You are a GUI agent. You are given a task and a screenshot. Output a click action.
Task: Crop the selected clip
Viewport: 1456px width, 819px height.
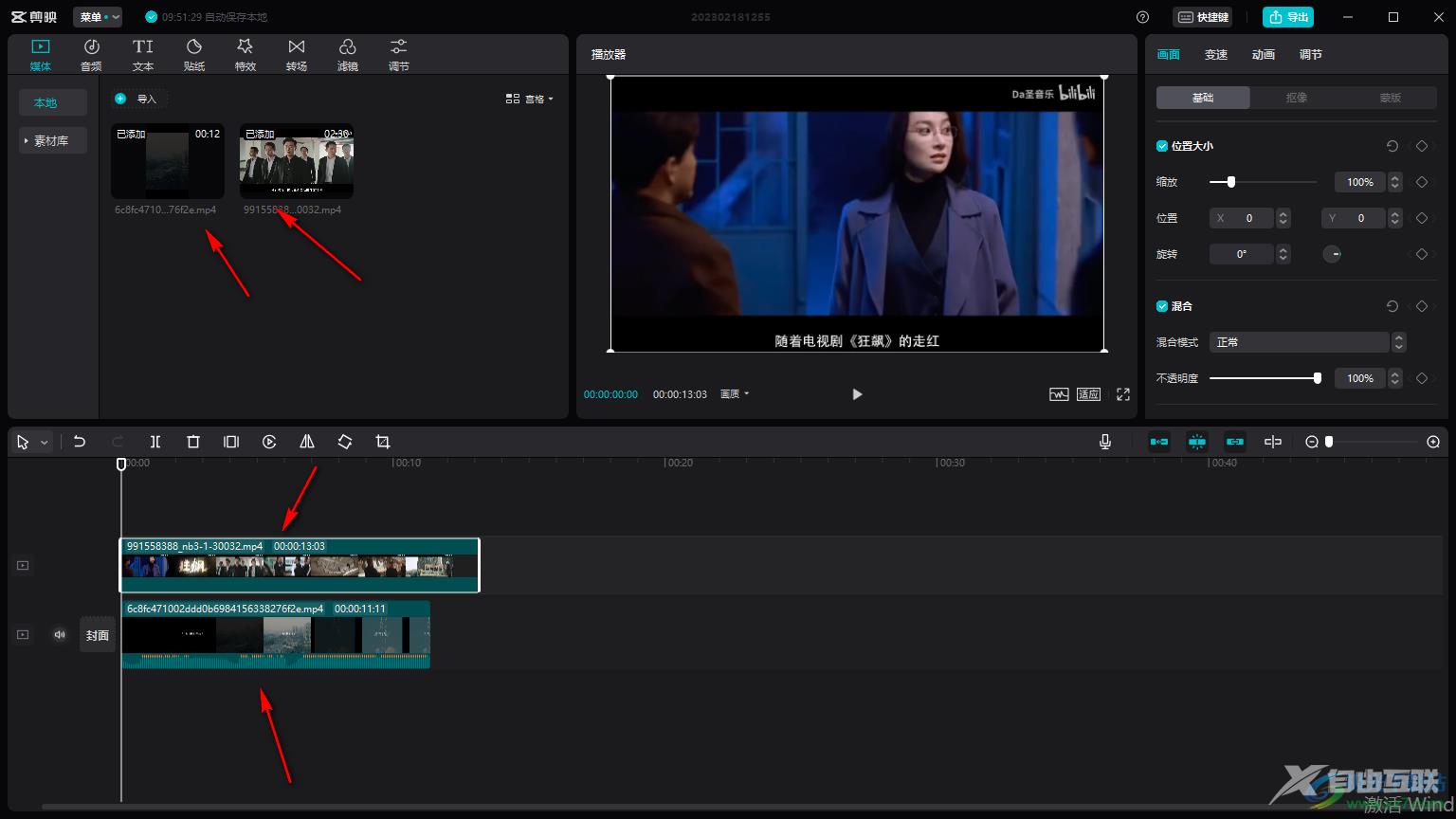(x=383, y=442)
